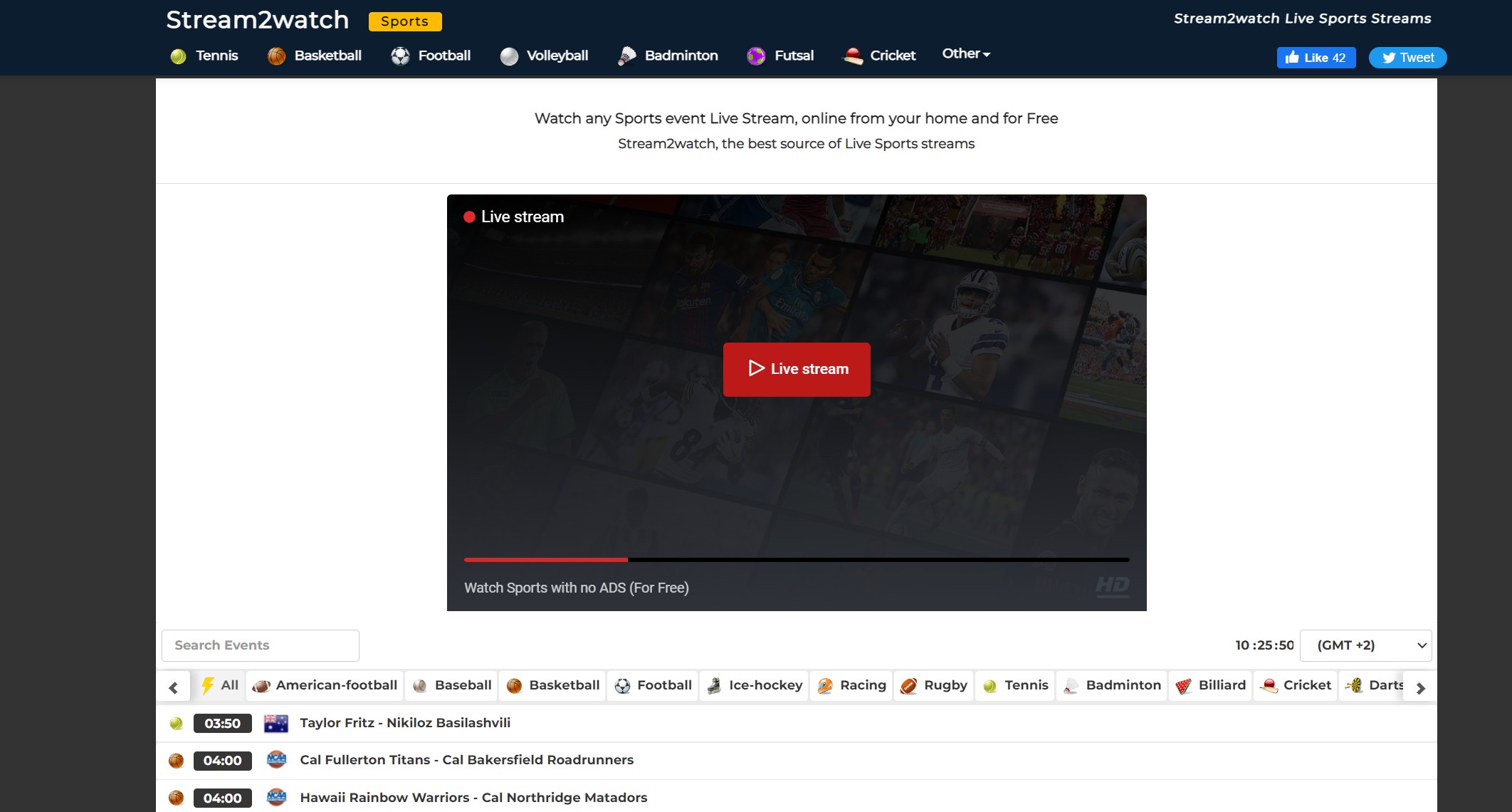The height and width of the screenshot is (812, 1512).
Task: Click the basketball icon in Hawaii Rainbow Warriors row
Action: [176, 798]
